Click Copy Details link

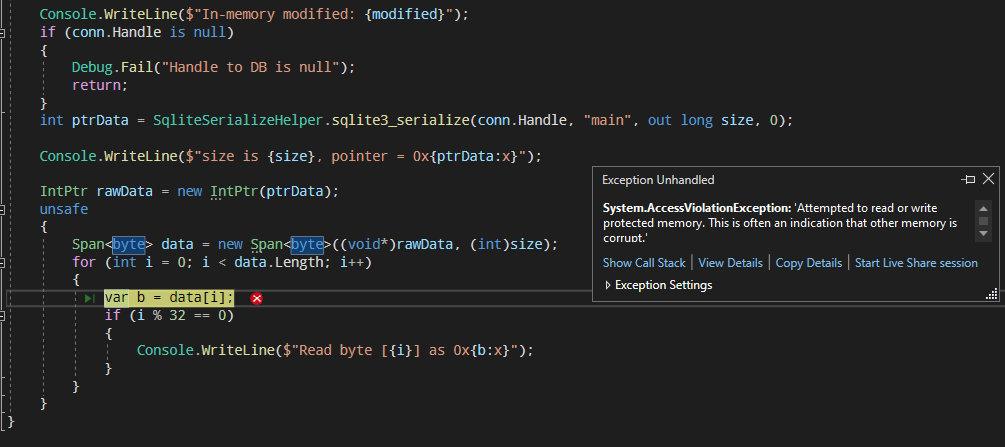coord(809,263)
